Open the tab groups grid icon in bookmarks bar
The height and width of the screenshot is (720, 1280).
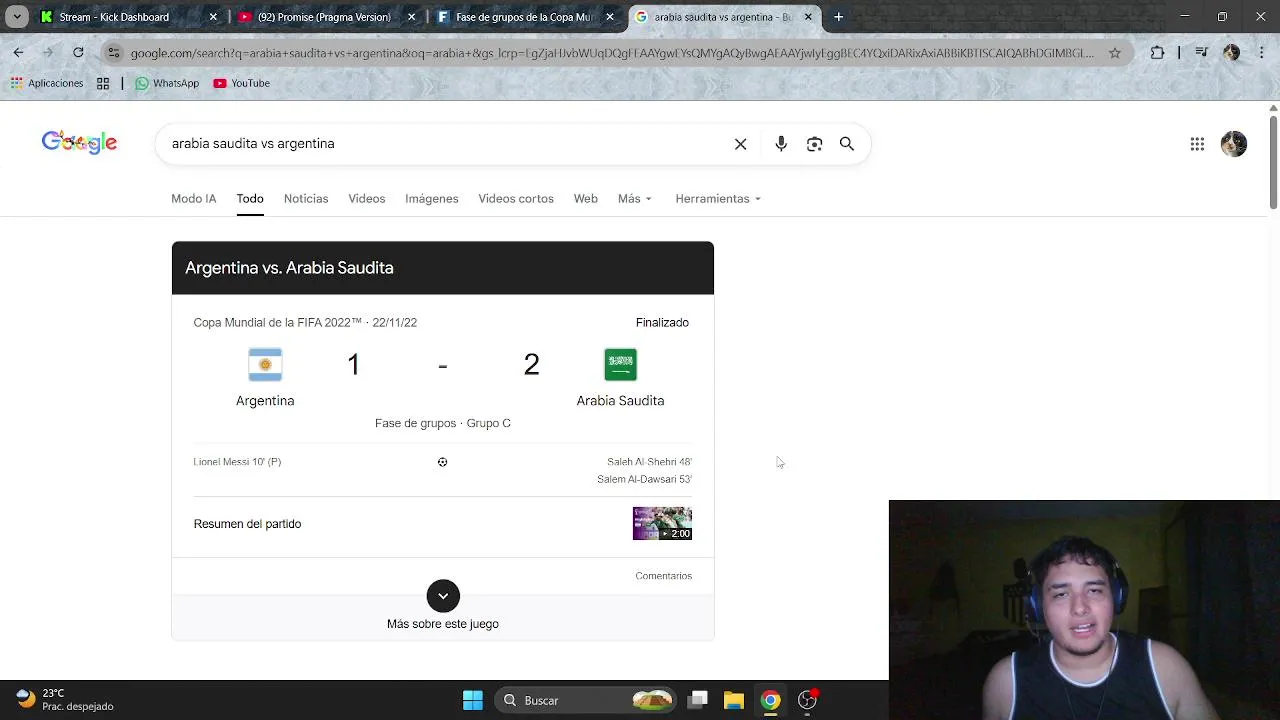click(x=103, y=83)
